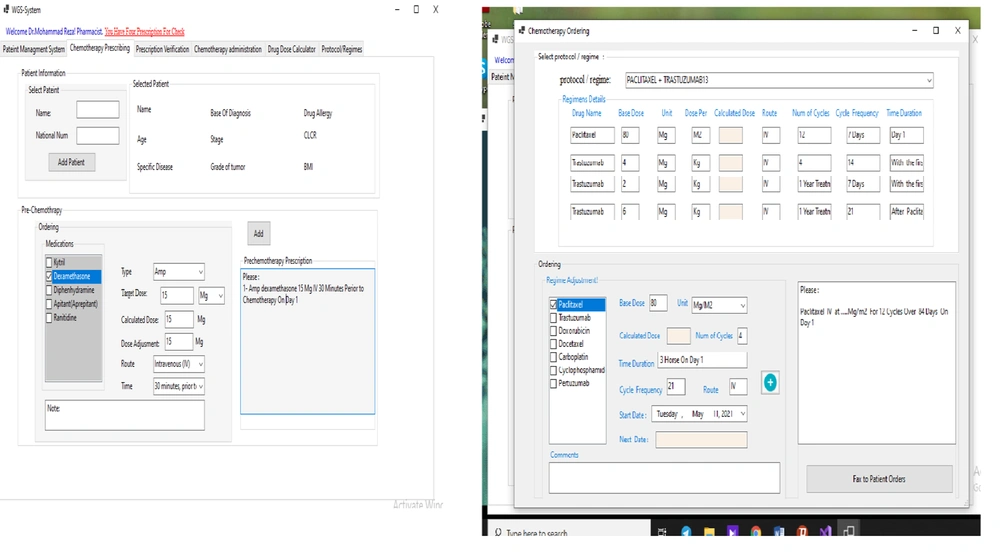The width and height of the screenshot is (1000, 560).
Task: Click the Time Duration field
Action: 702,360
